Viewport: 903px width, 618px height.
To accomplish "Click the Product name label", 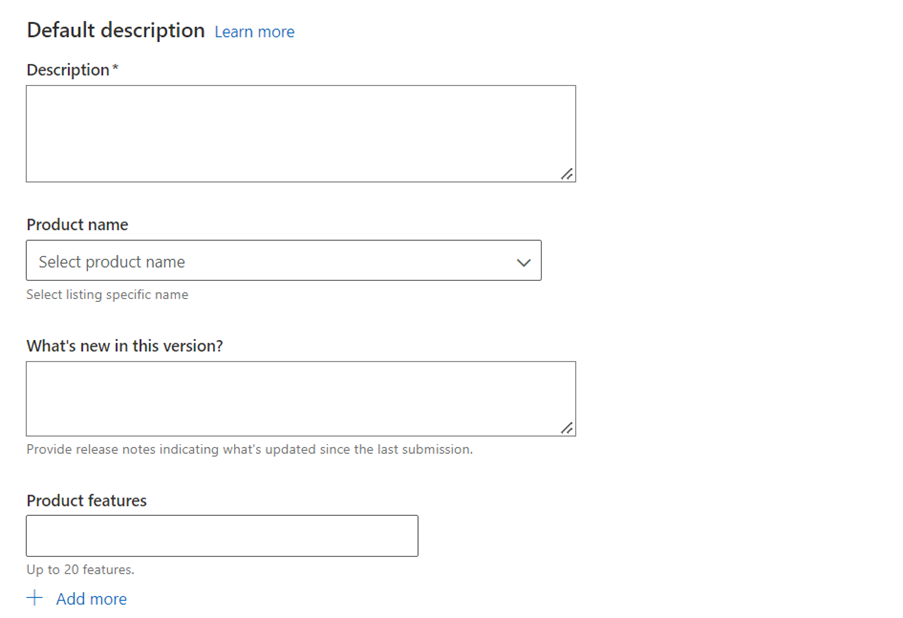I will 77,225.
